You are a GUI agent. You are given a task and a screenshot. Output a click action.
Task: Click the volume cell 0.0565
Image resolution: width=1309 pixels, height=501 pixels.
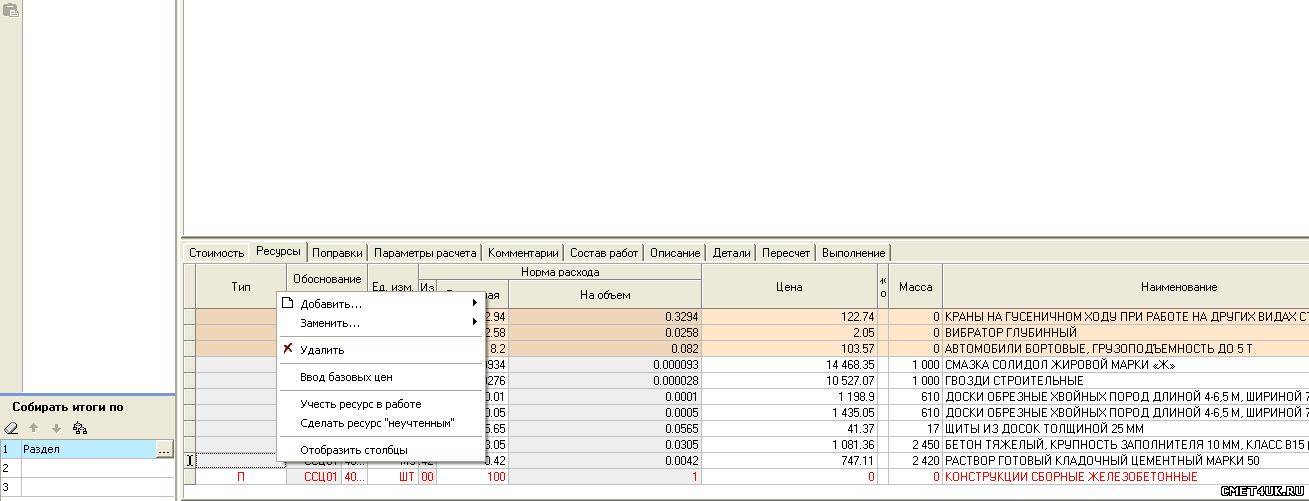(605, 428)
